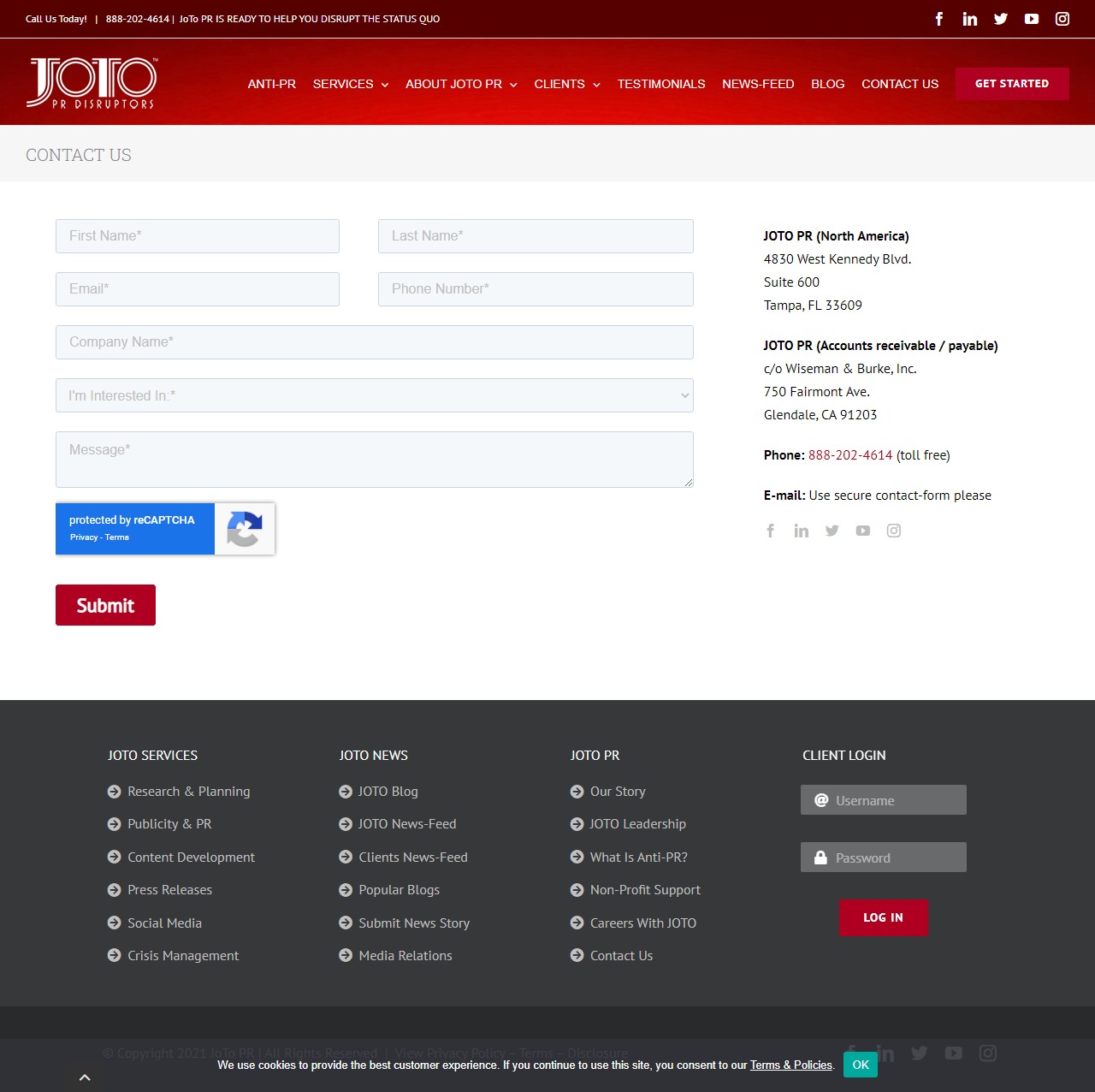Image resolution: width=1095 pixels, height=1092 pixels.
Task: Submit the contact form
Action: [105, 604]
